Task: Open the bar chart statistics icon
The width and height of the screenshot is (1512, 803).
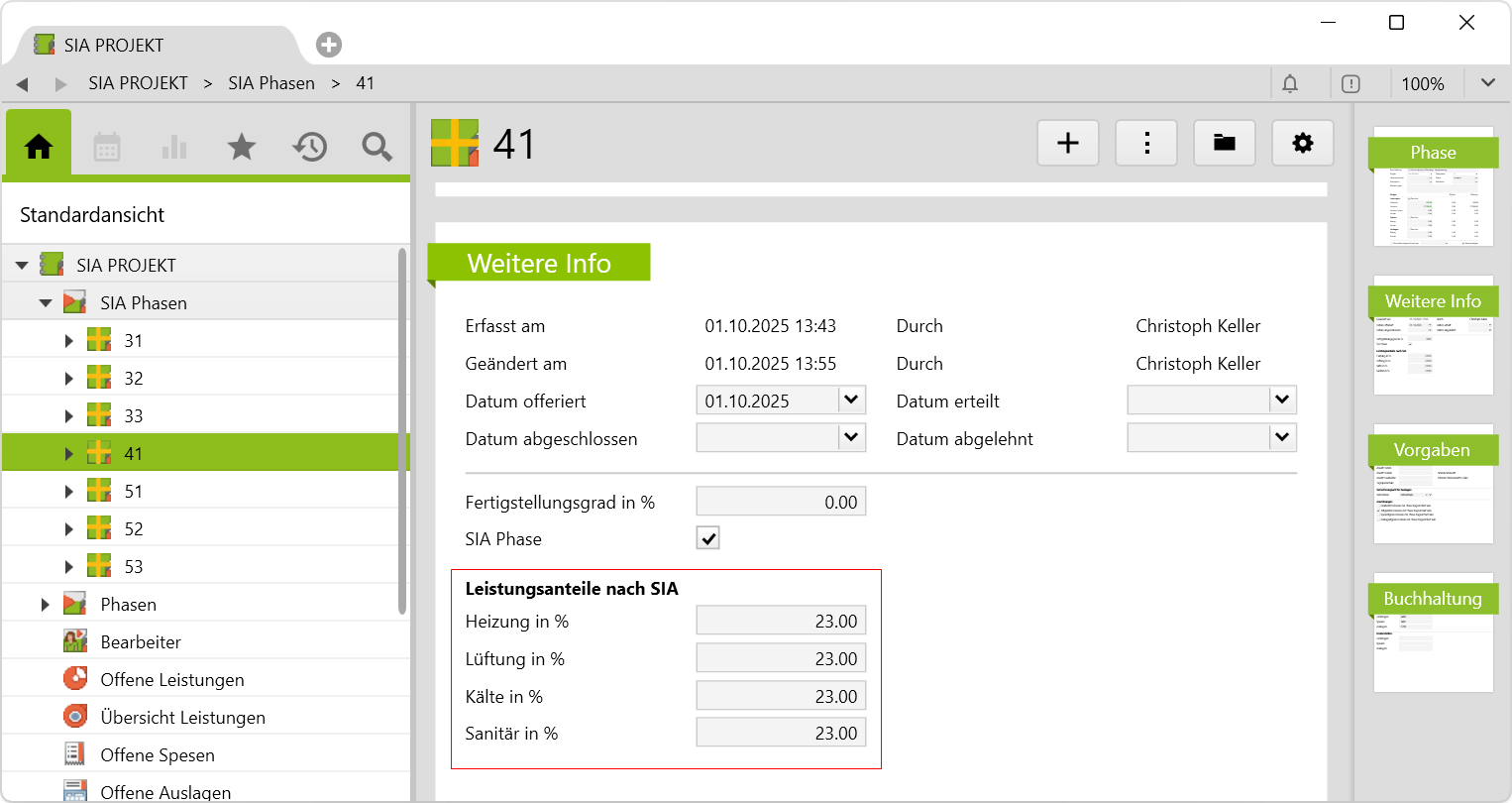Action: 174,148
